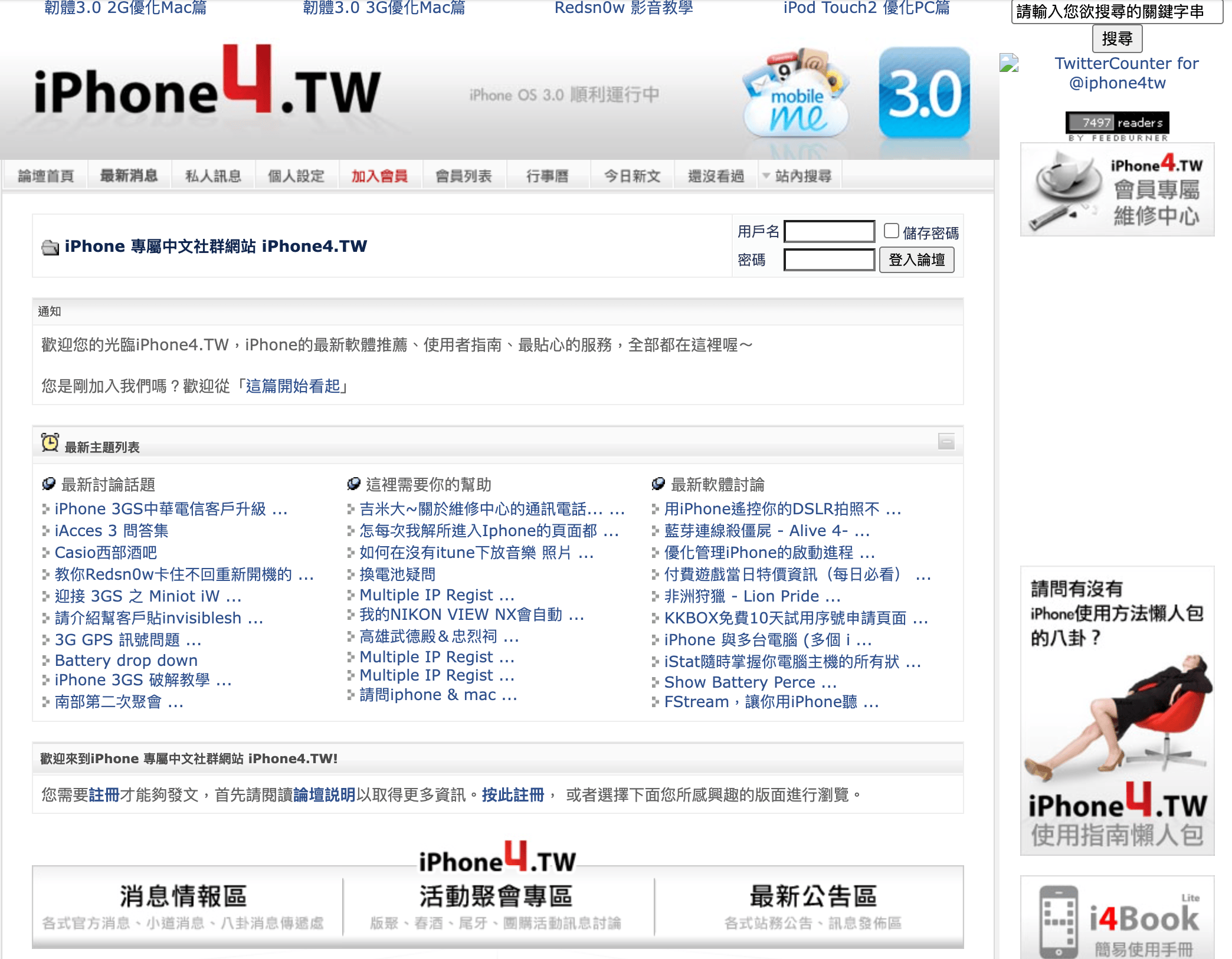The height and width of the screenshot is (959, 1232).
Task: Click the 登入論壇 button
Action: click(917, 260)
